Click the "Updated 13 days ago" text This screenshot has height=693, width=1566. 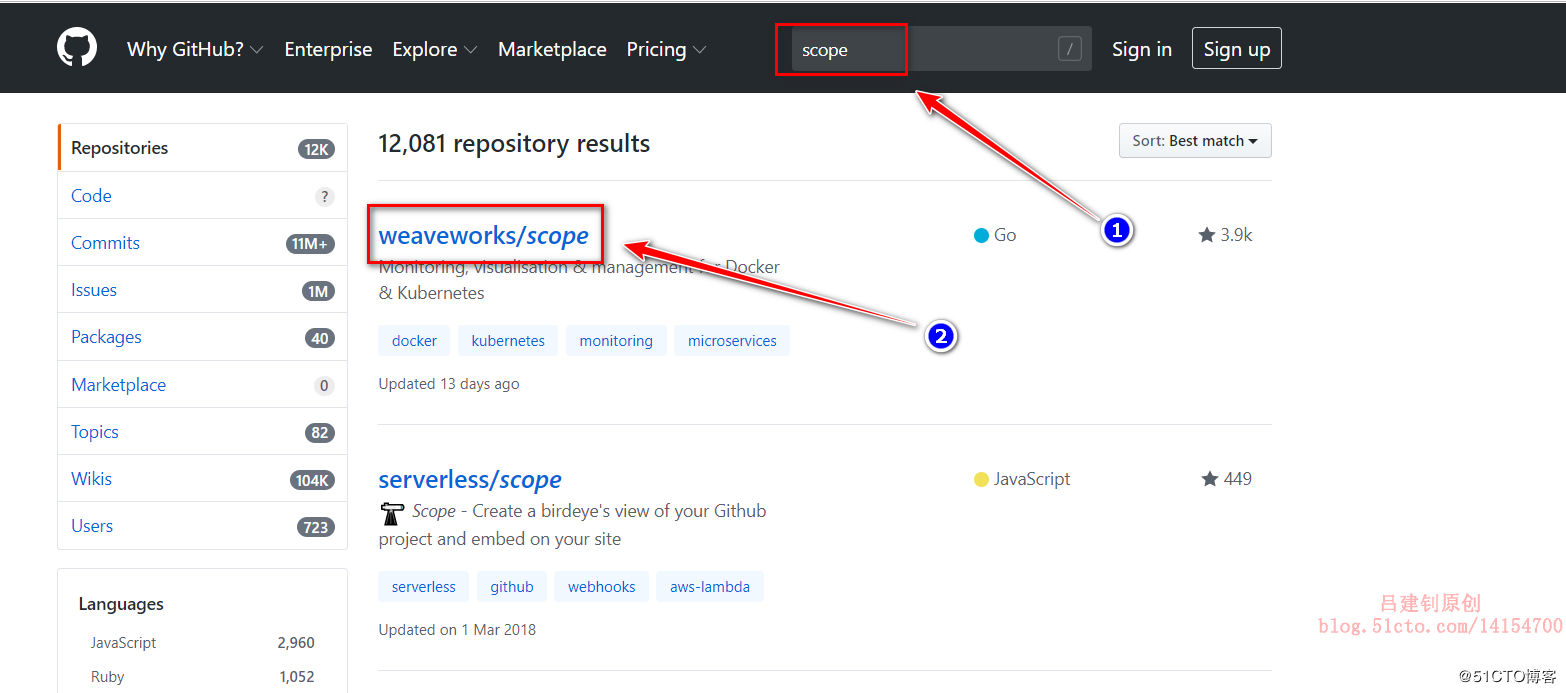tap(449, 384)
